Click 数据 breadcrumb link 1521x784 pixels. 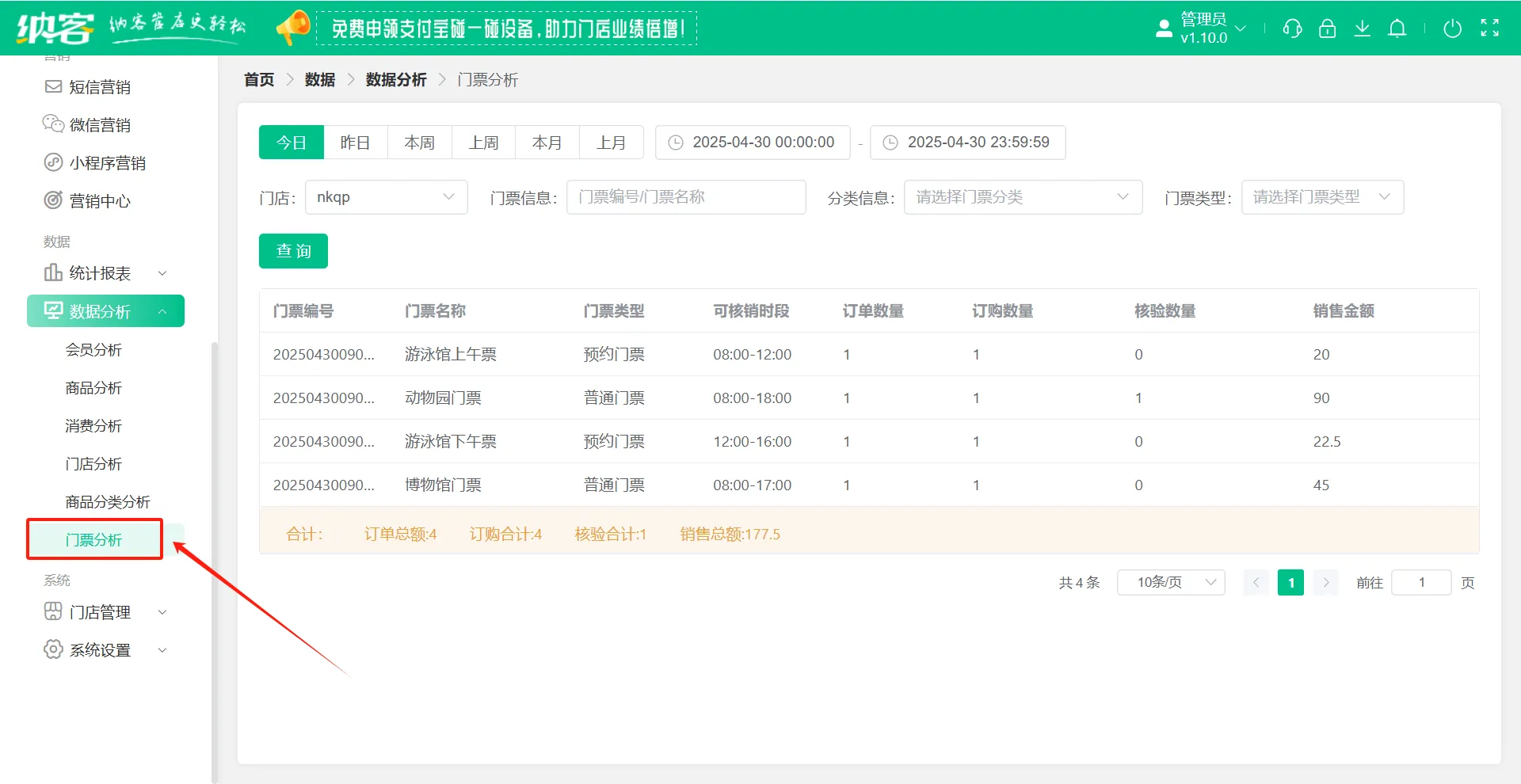tap(320, 80)
